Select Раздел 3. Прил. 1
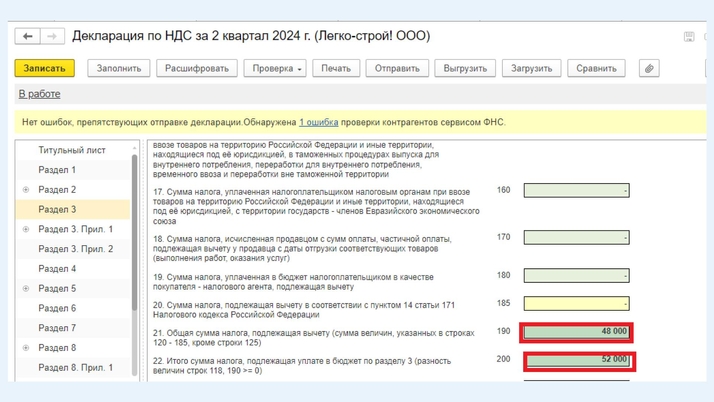 (76, 229)
